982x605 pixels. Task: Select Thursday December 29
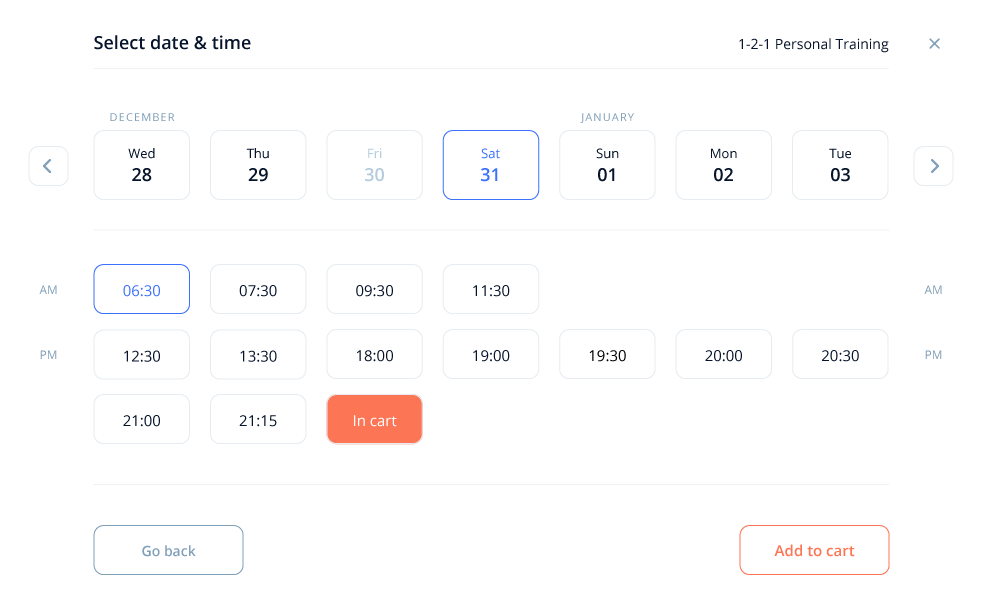(x=258, y=165)
